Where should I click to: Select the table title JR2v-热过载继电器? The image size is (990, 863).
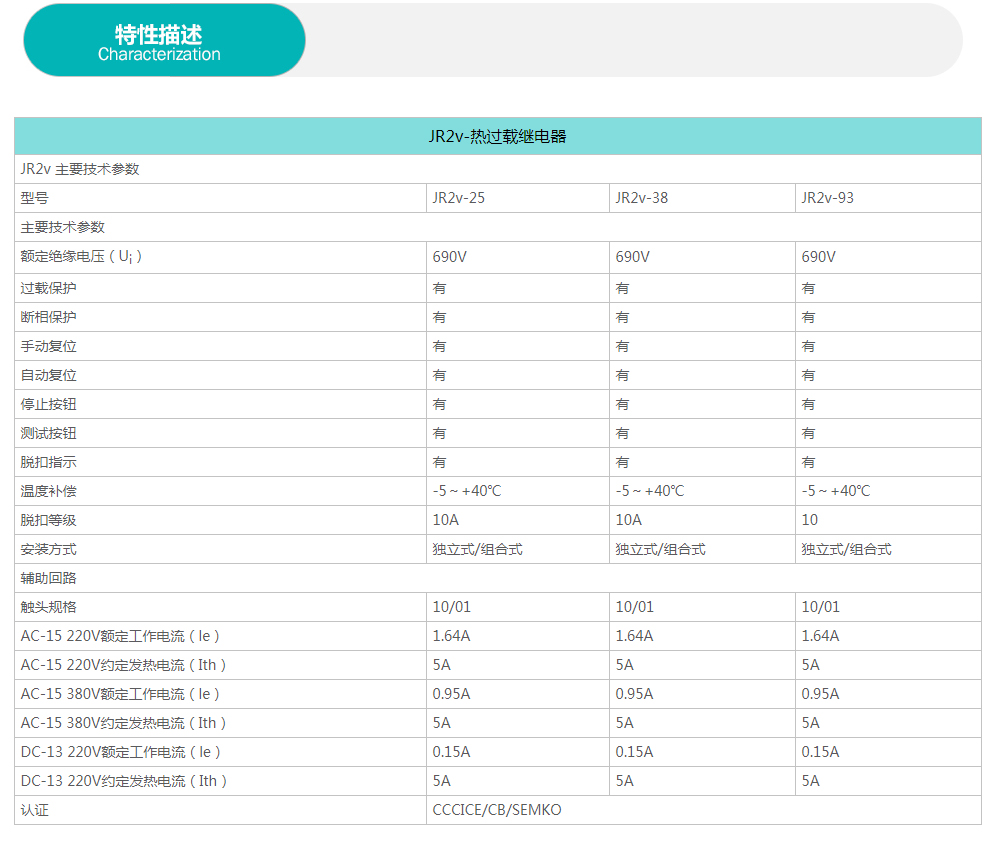pos(498,136)
